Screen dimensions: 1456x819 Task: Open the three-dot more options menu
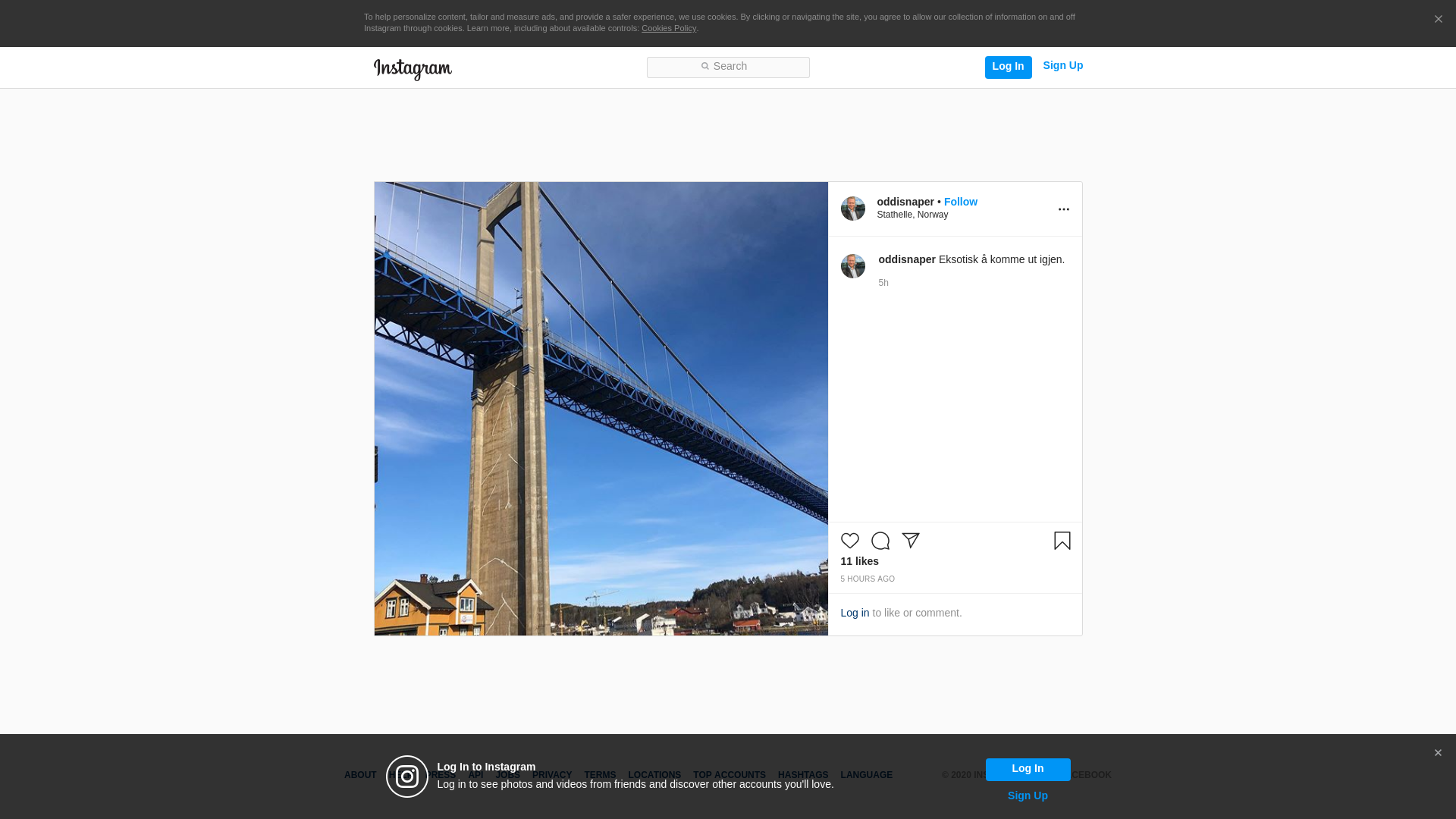tap(1063, 209)
